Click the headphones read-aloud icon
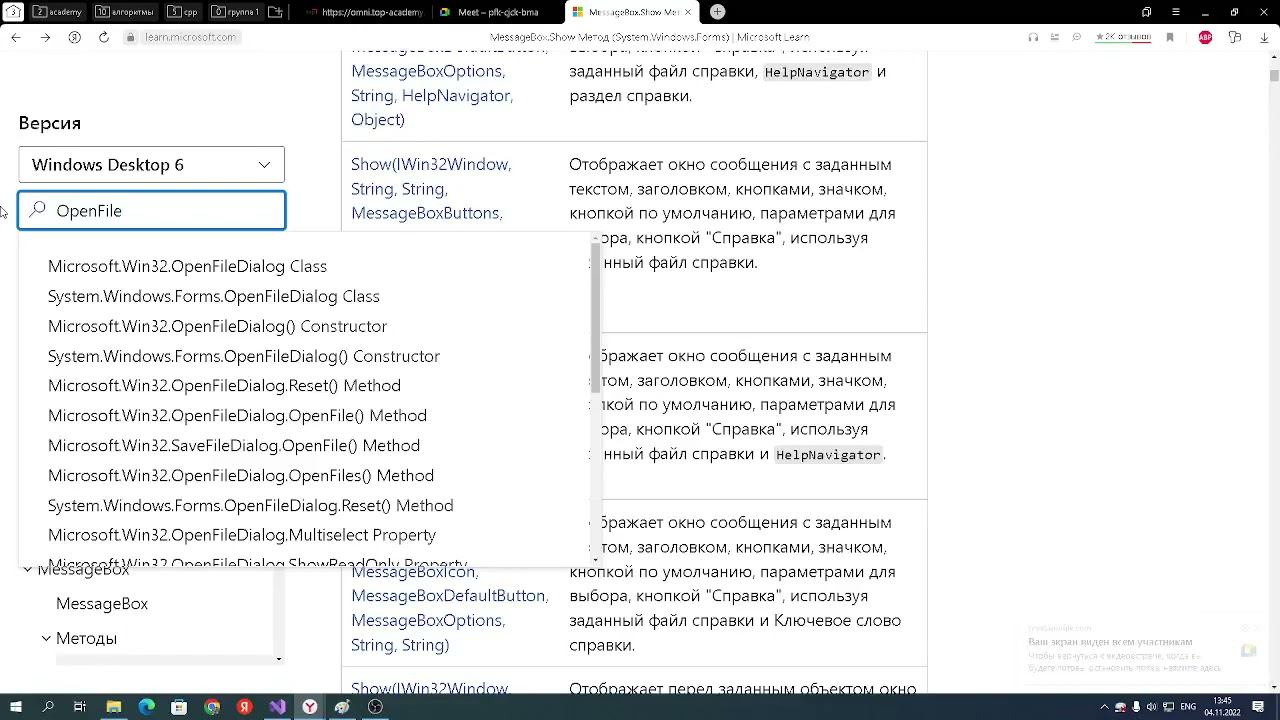This screenshot has width=1280, height=720. 1033,37
